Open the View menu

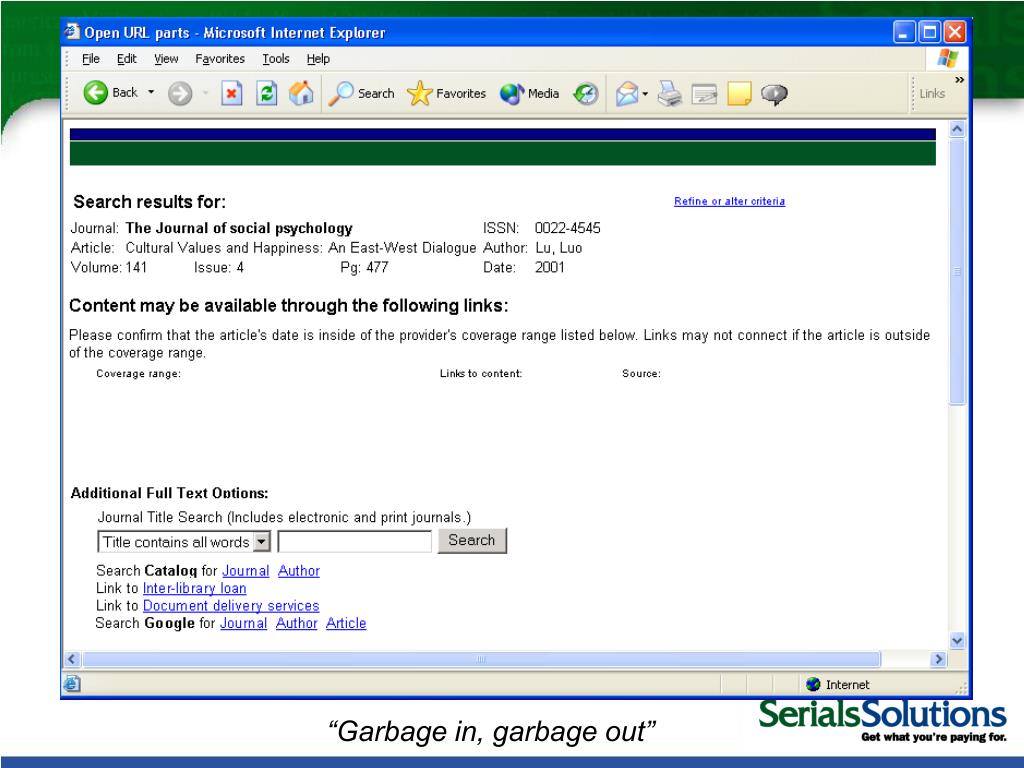coord(166,59)
